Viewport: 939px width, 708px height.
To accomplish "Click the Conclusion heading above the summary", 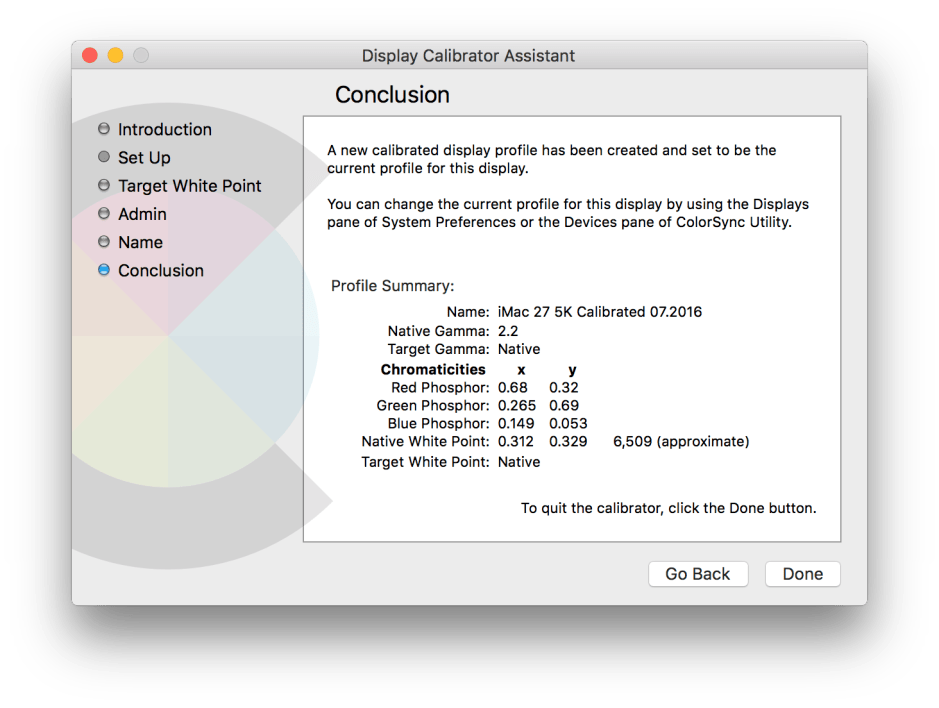I will point(392,95).
